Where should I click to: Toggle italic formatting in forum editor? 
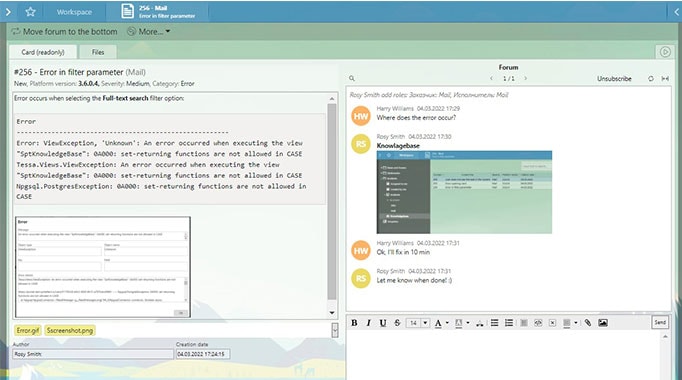pos(369,323)
